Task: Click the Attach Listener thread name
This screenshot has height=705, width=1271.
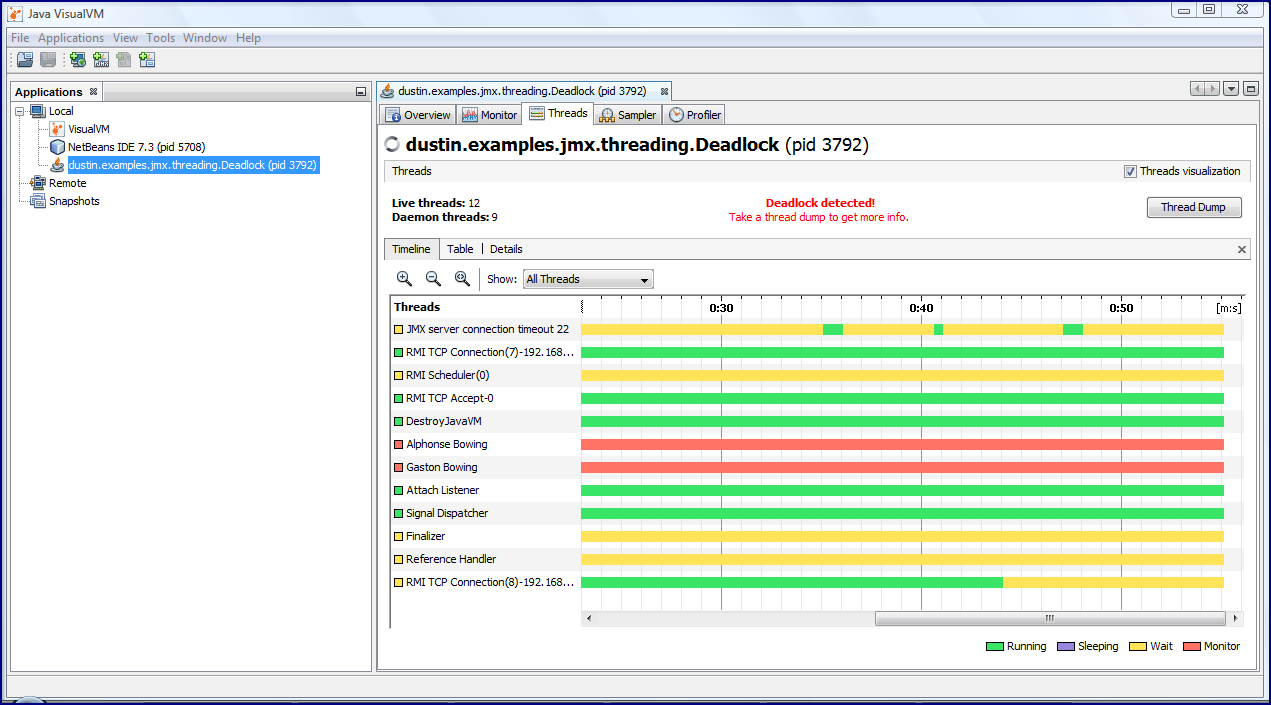Action: tap(443, 490)
